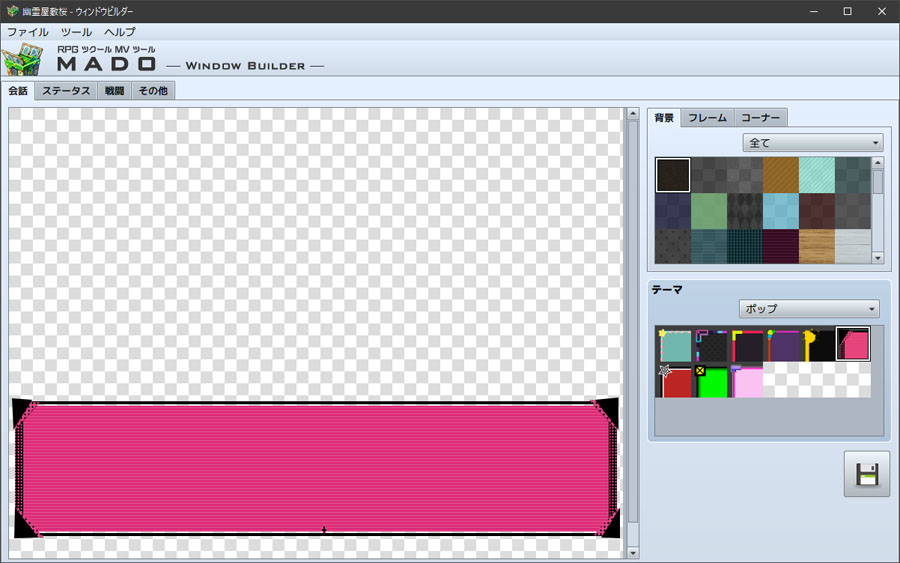The image size is (900, 563).
Task: Select the dark purple striped background swatch
Action: click(x=781, y=247)
